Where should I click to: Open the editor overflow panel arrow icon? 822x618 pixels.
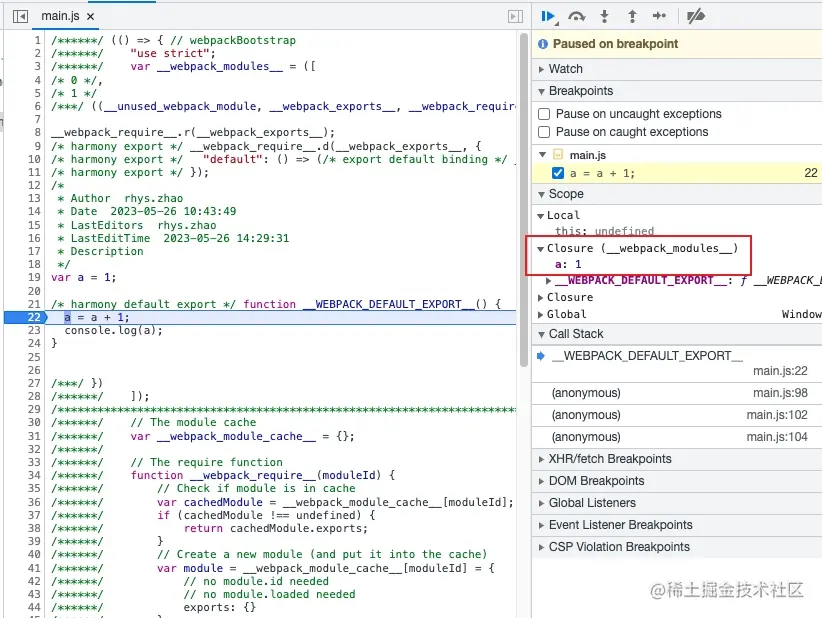[513, 15]
